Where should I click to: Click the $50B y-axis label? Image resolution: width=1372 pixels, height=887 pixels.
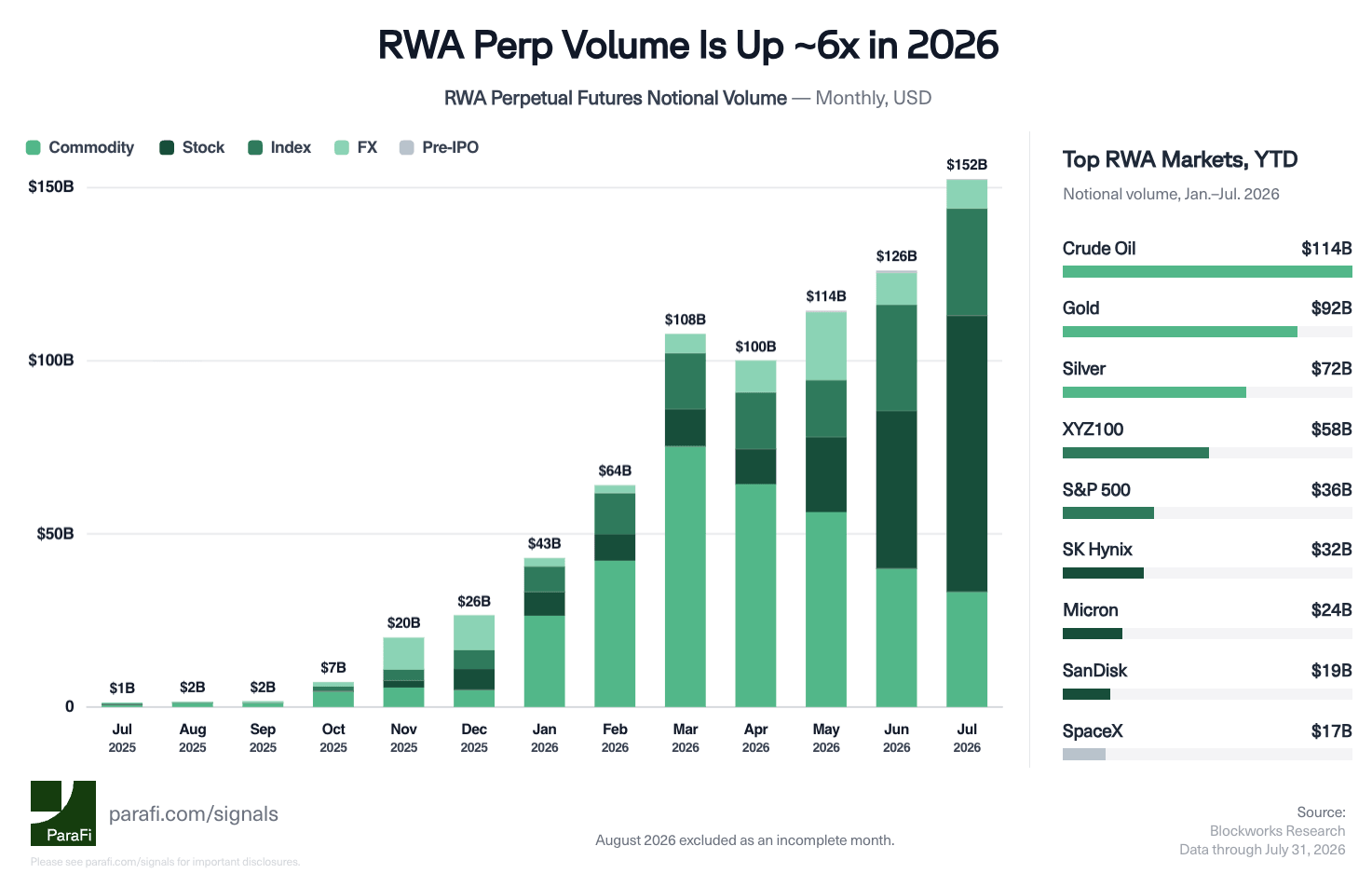(x=55, y=534)
